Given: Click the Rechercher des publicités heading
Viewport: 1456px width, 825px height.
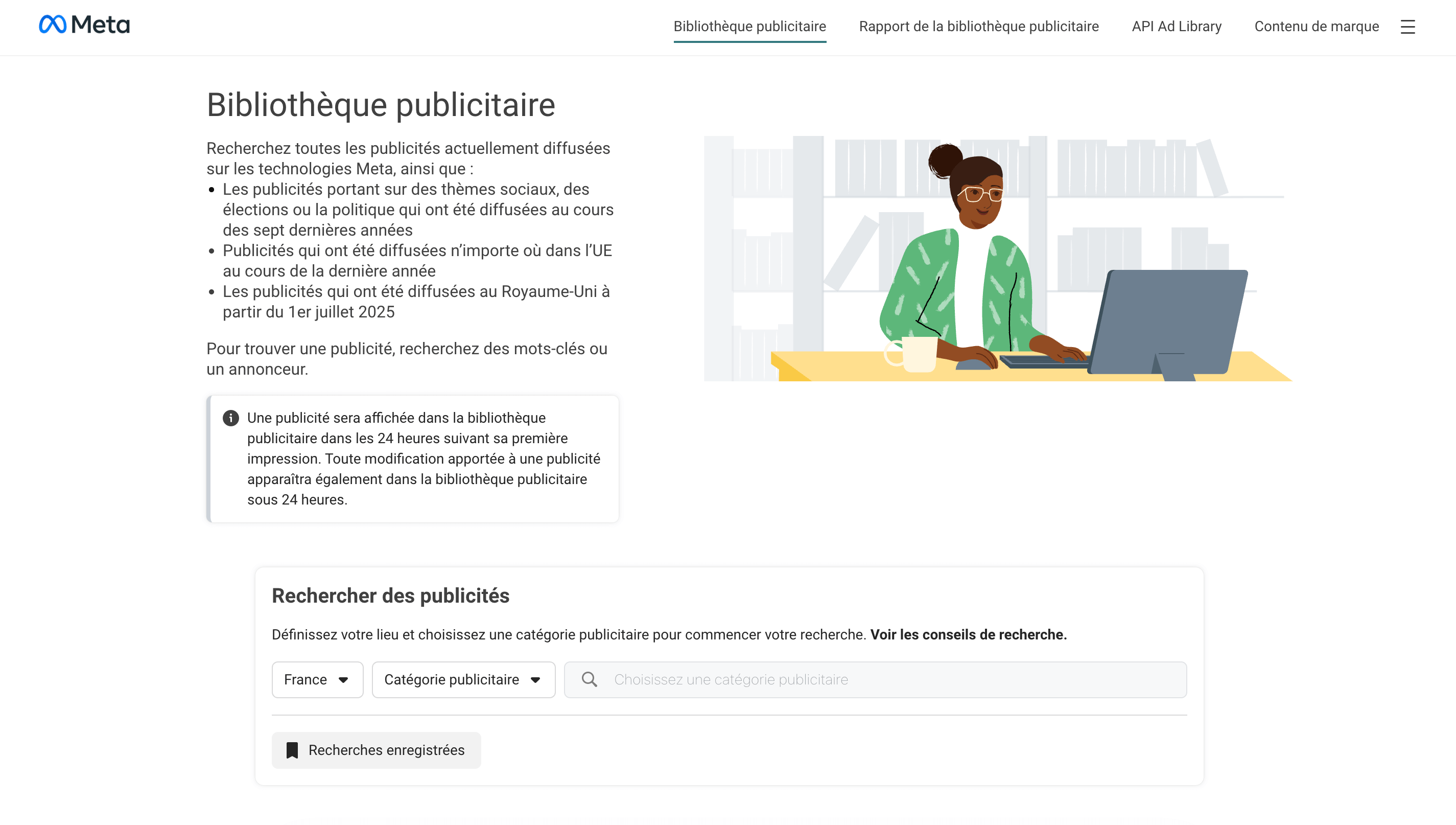Looking at the screenshot, I should [x=390, y=595].
